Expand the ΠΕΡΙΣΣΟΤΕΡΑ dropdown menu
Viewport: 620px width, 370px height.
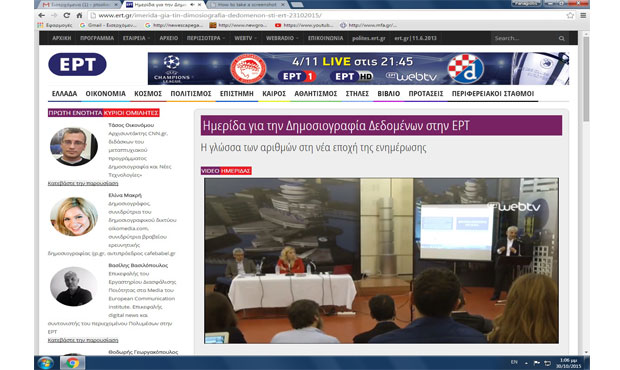click(206, 38)
